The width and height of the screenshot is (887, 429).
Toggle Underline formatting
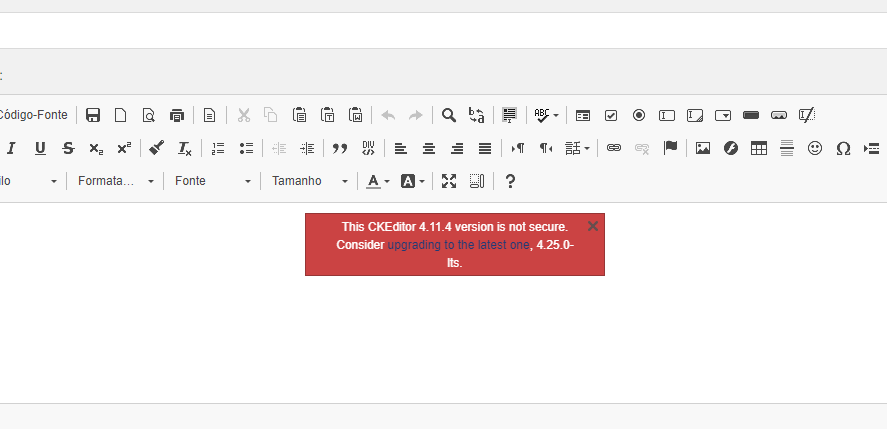pos(40,148)
